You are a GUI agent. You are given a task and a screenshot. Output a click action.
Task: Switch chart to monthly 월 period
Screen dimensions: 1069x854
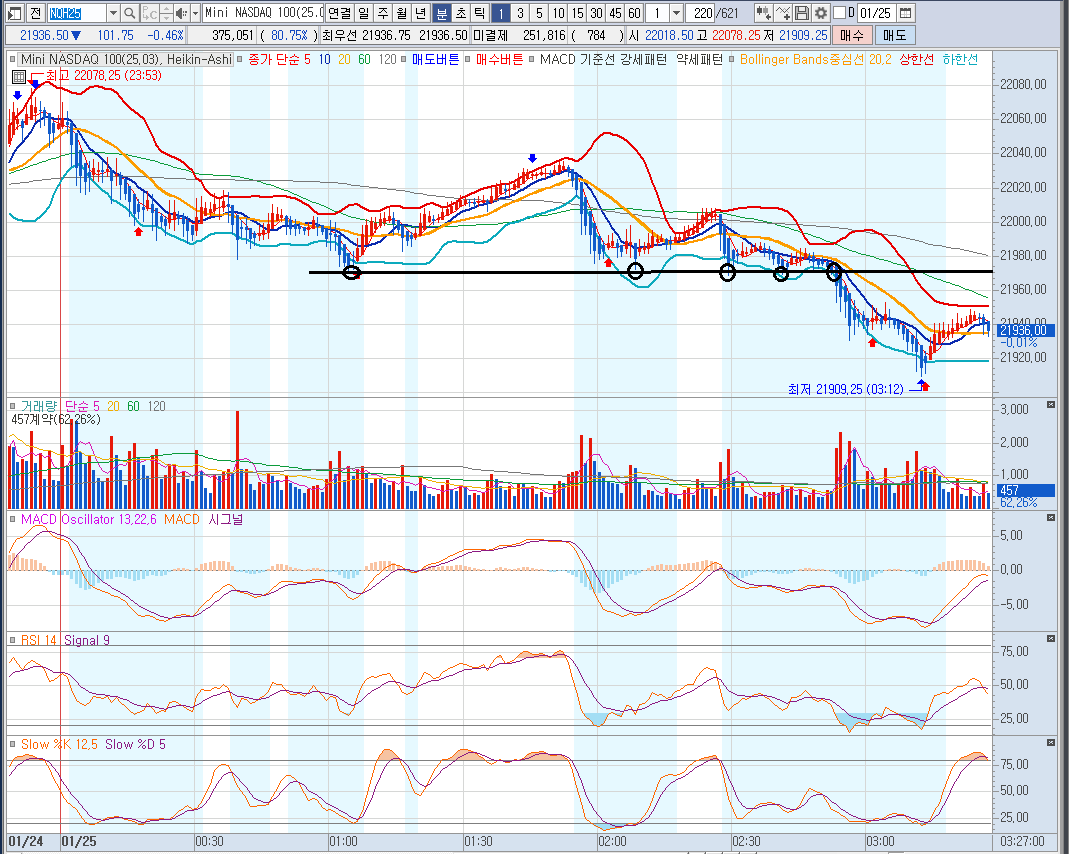click(402, 12)
